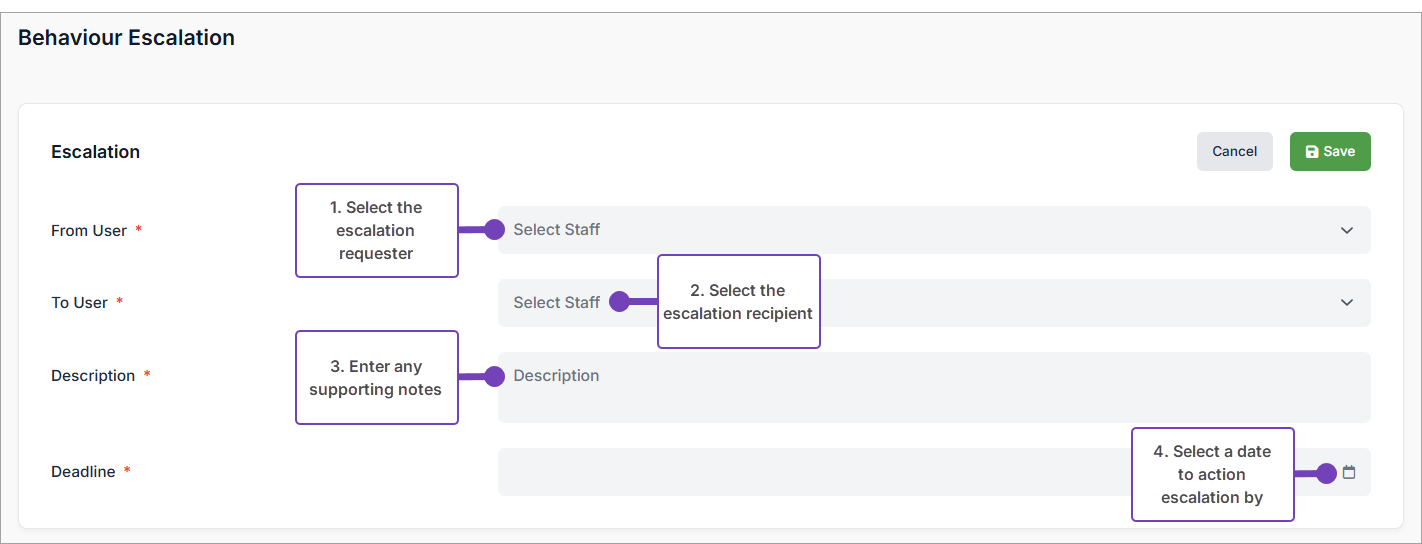1422x544 pixels.
Task: Open the calendar icon in Deadline field
Action: click(1349, 472)
